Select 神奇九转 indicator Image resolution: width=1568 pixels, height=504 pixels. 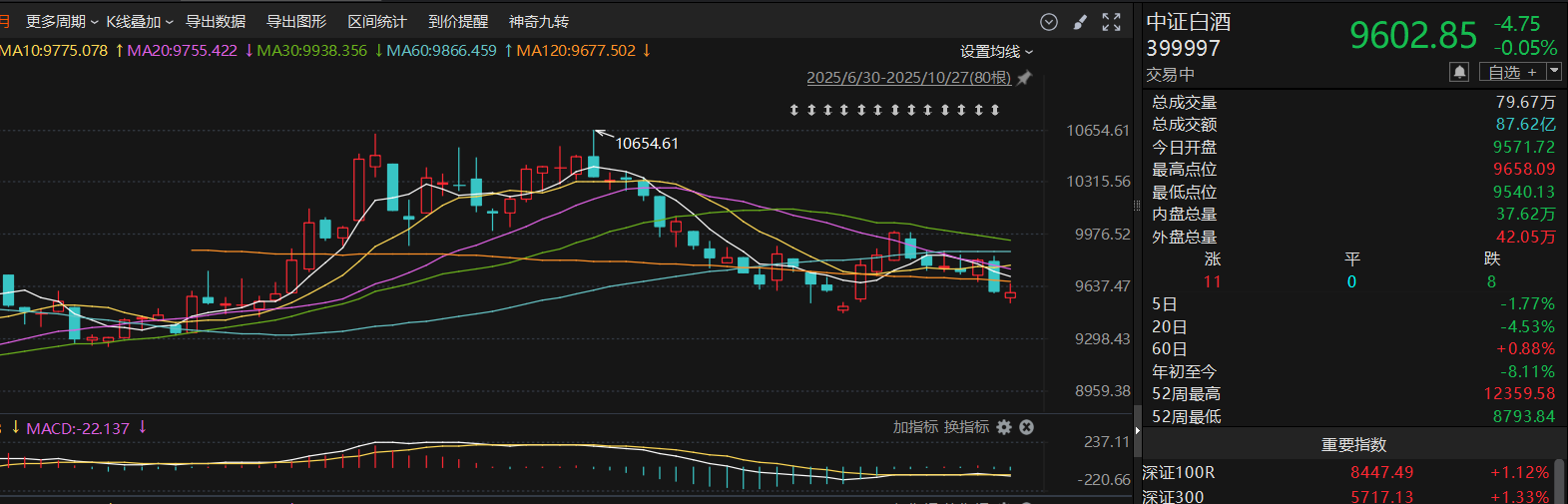(x=539, y=22)
